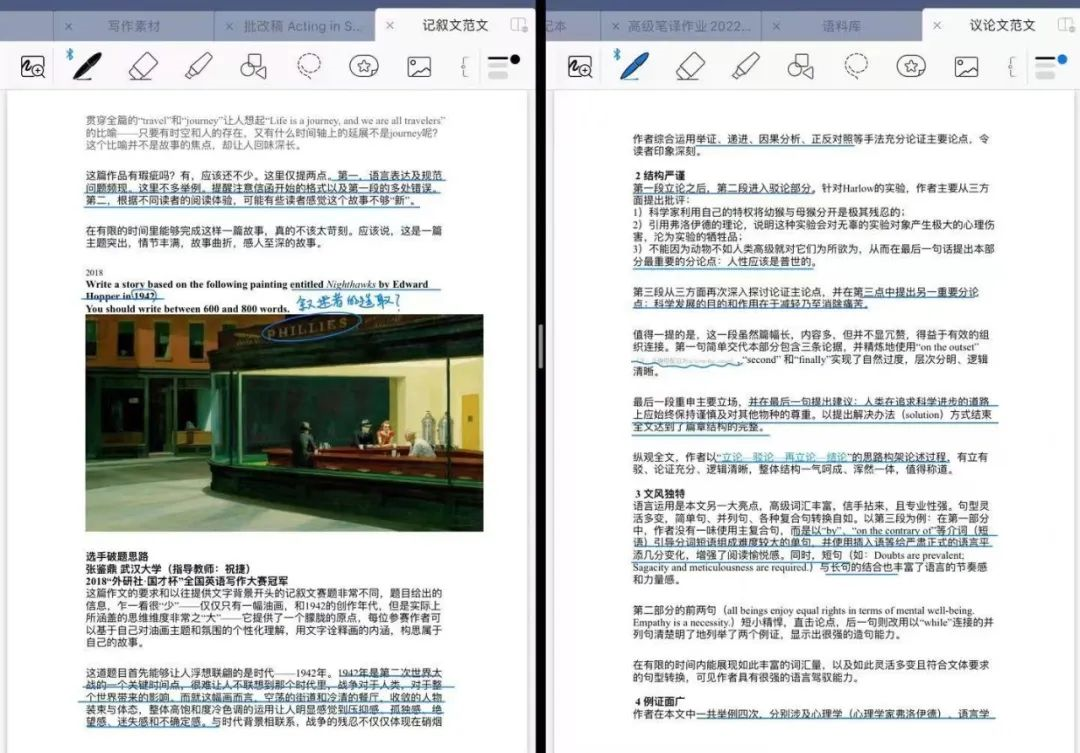This screenshot has height=753, width=1080.
Task: Click the Nighthawks painting image
Action: pyautogui.click(x=284, y=422)
